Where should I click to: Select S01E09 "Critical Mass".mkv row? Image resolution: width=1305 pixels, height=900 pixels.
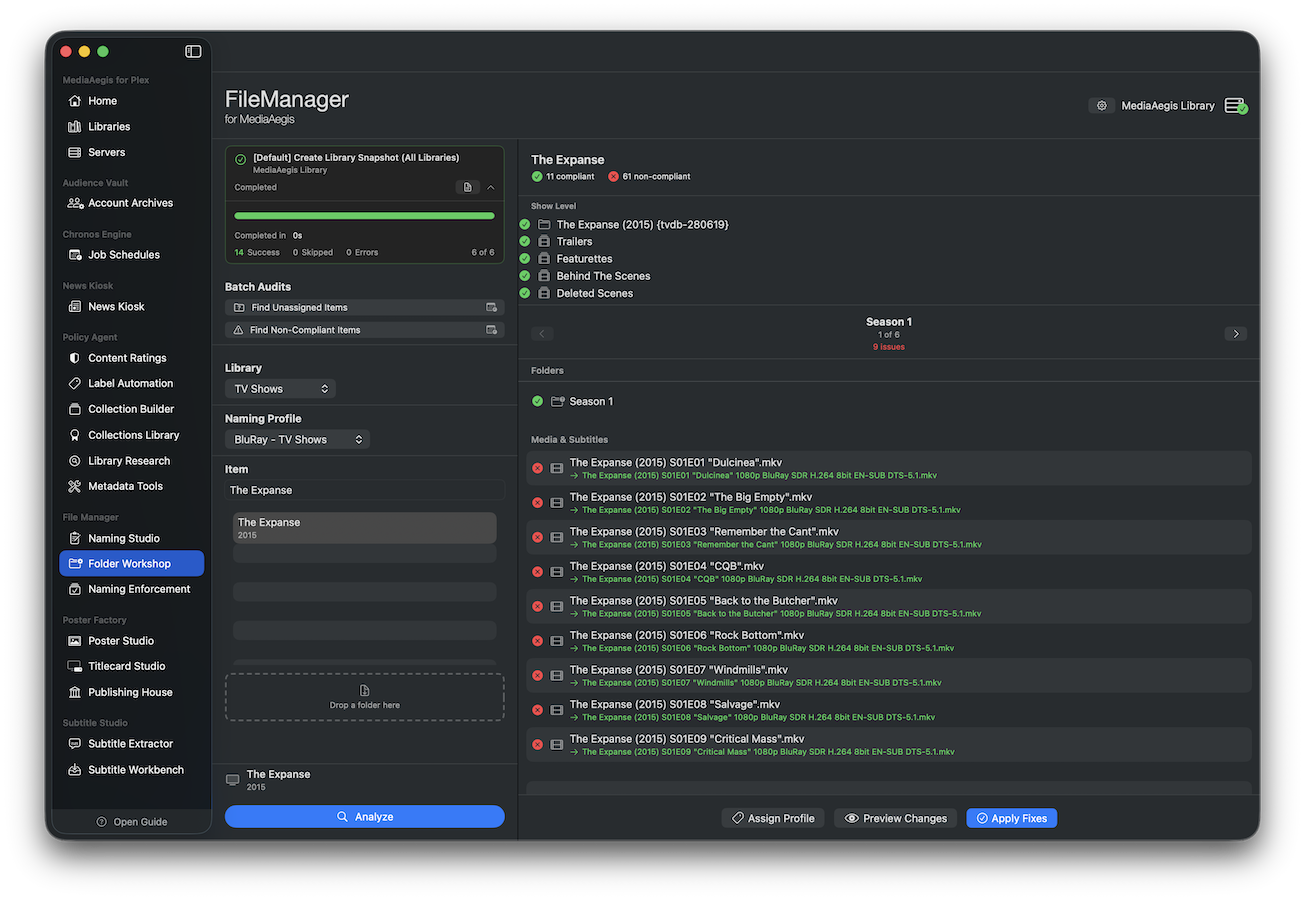(x=889, y=744)
